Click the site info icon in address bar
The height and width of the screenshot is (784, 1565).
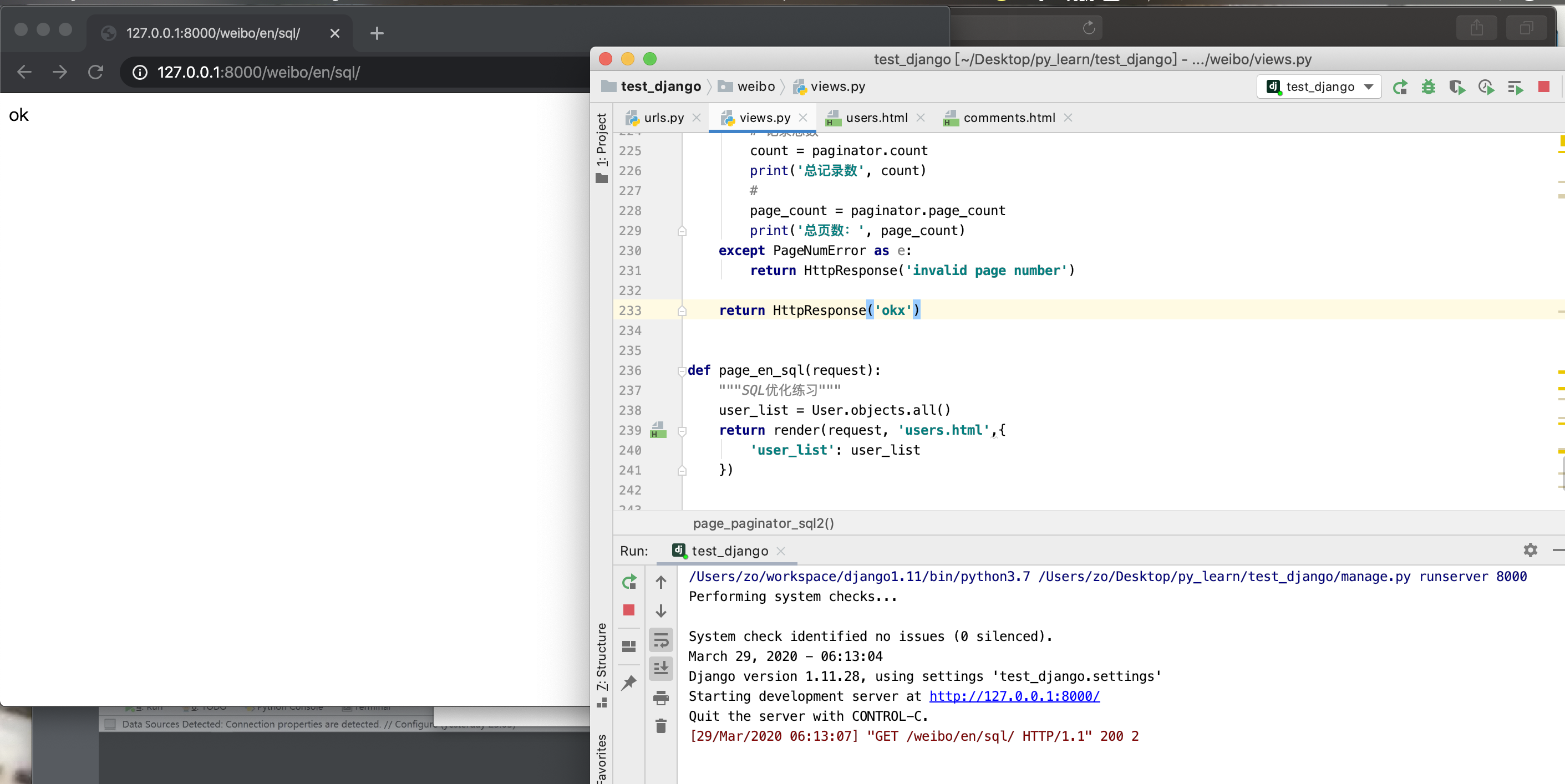(140, 72)
